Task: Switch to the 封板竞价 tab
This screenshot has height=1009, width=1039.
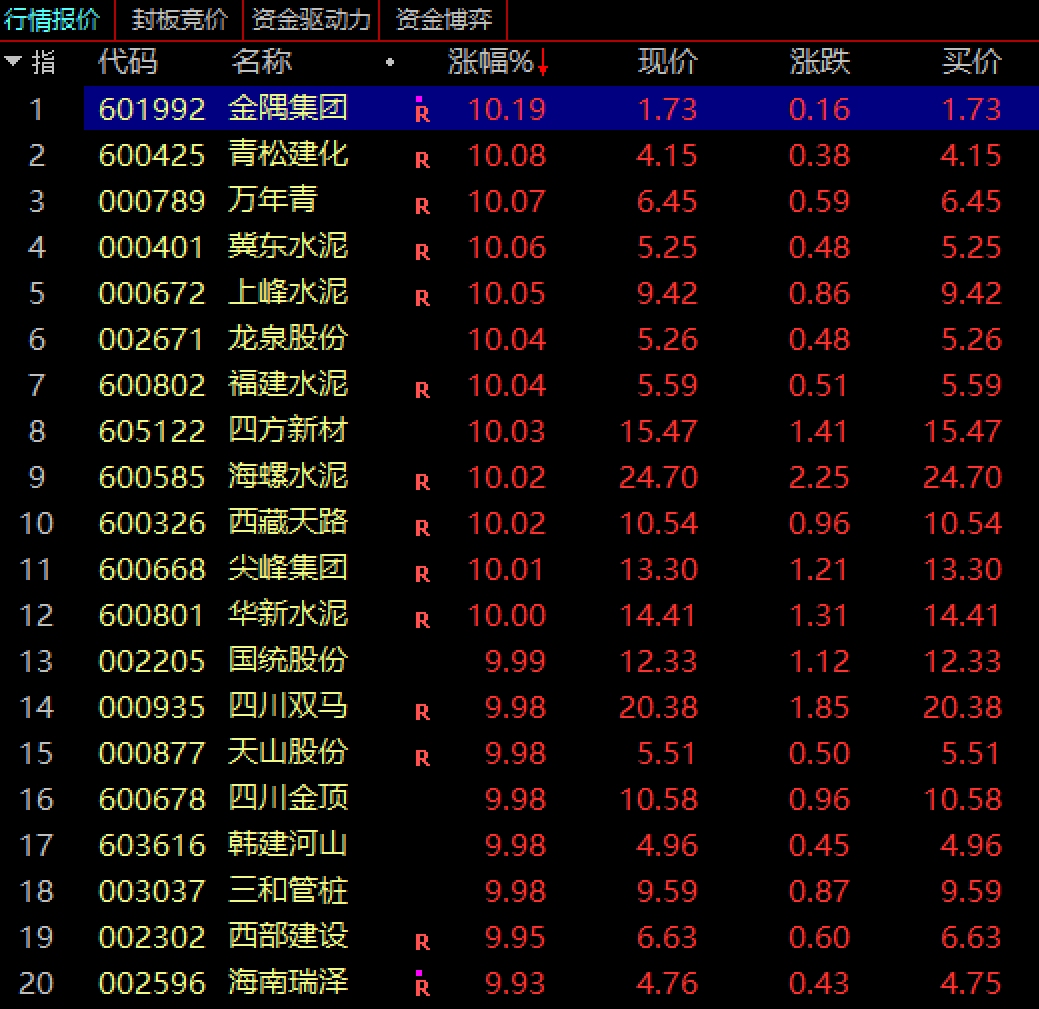Action: click(x=180, y=19)
